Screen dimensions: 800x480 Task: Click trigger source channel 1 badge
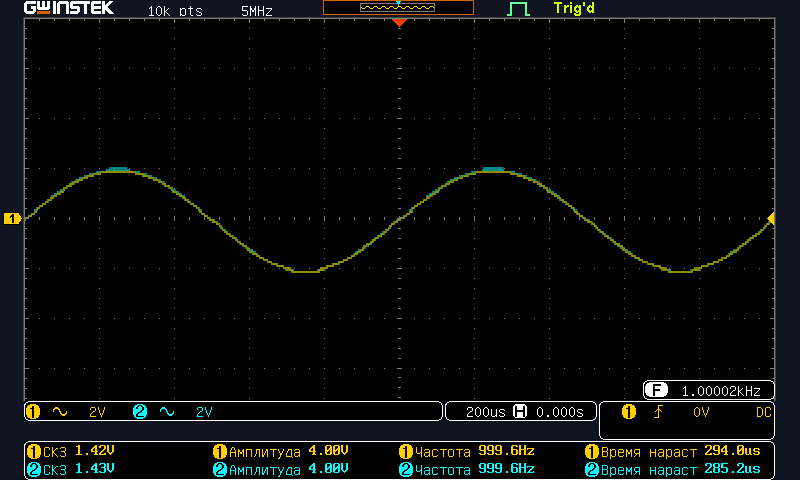pos(629,412)
